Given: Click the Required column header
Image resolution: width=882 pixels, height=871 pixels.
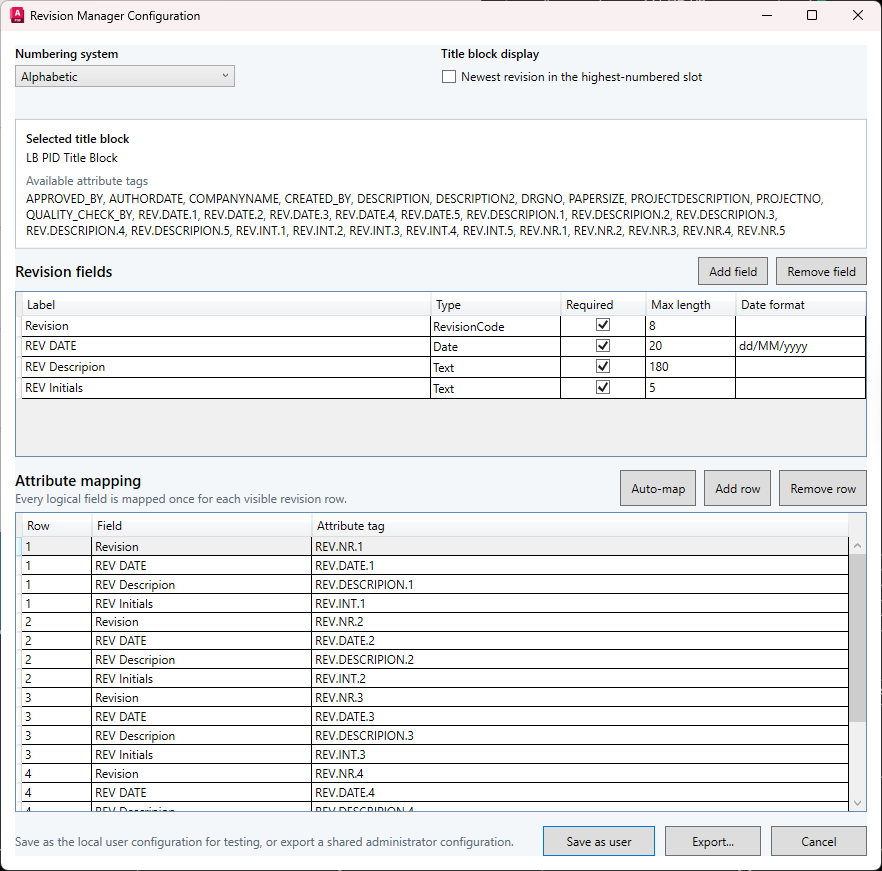Looking at the screenshot, I should [603, 304].
